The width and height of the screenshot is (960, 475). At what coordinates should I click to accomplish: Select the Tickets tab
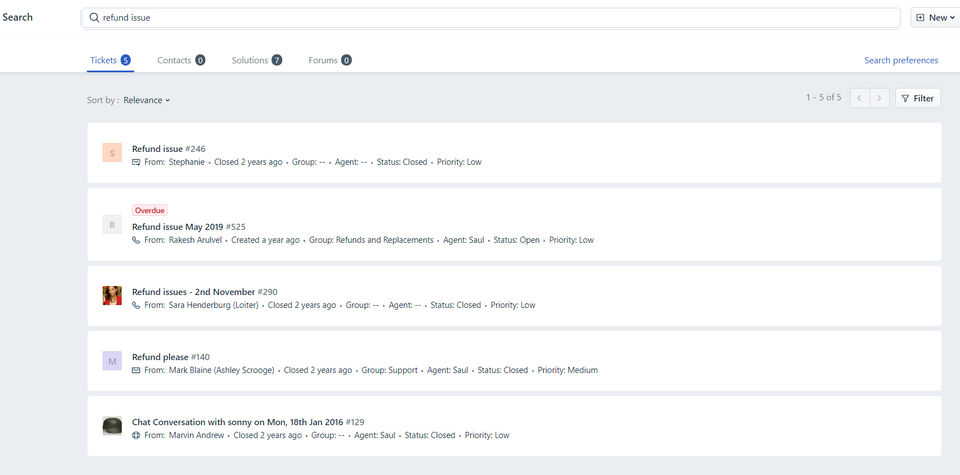coord(110,60)
